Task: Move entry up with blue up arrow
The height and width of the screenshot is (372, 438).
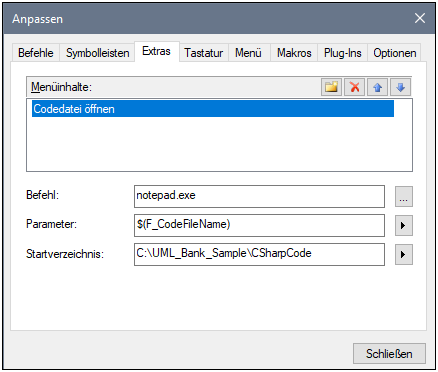Action: pos(377,87)
